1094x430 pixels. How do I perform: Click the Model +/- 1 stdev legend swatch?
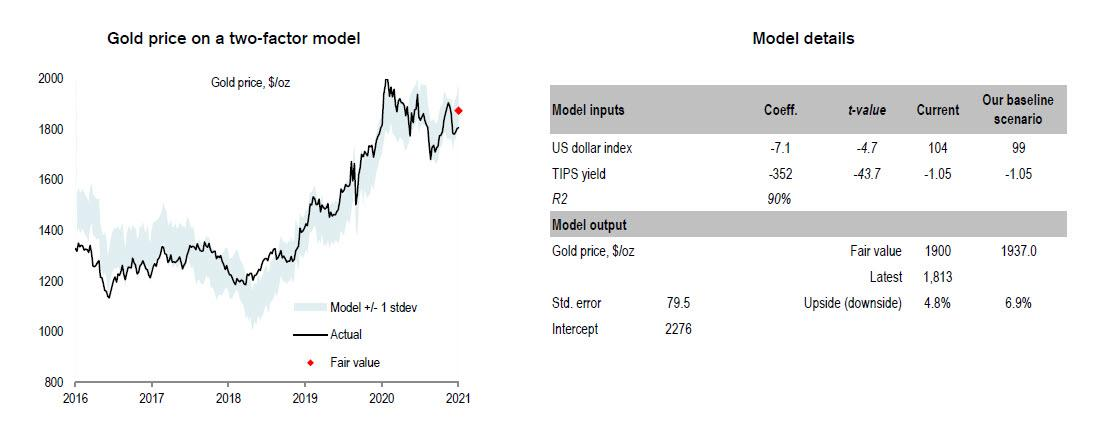pos(310,306)
